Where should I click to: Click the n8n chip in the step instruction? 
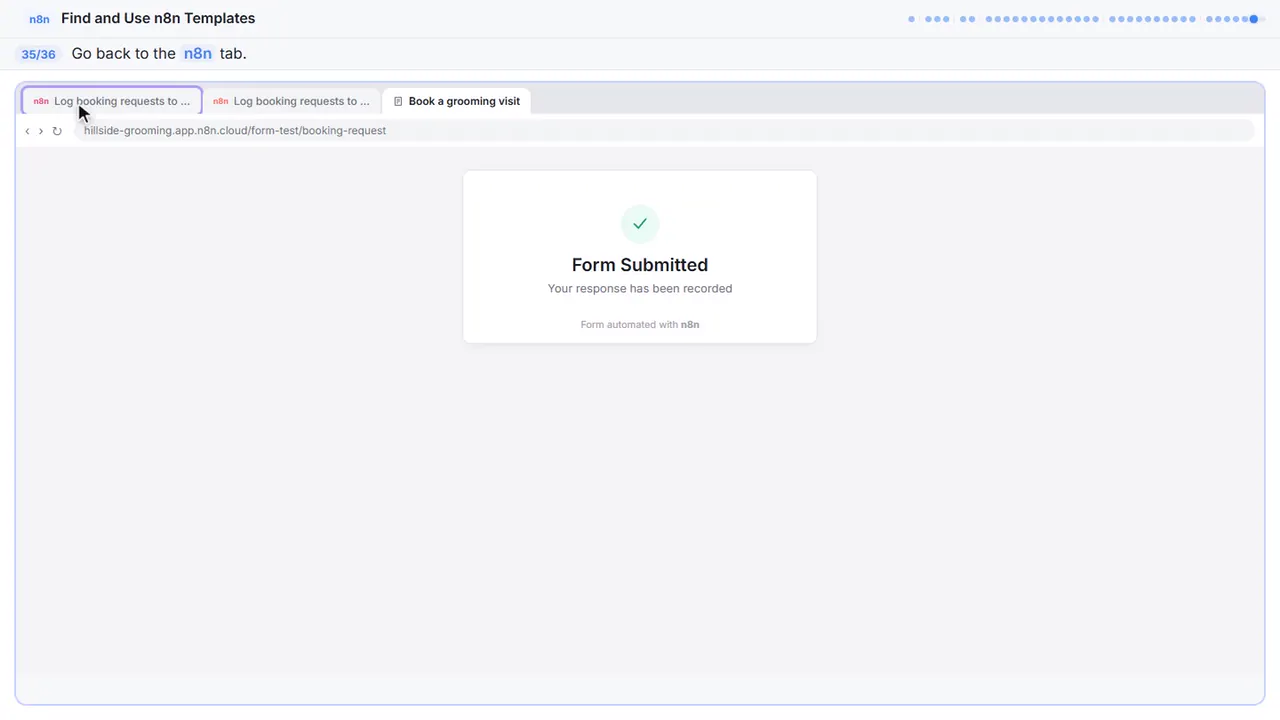(x=198, y=54)
